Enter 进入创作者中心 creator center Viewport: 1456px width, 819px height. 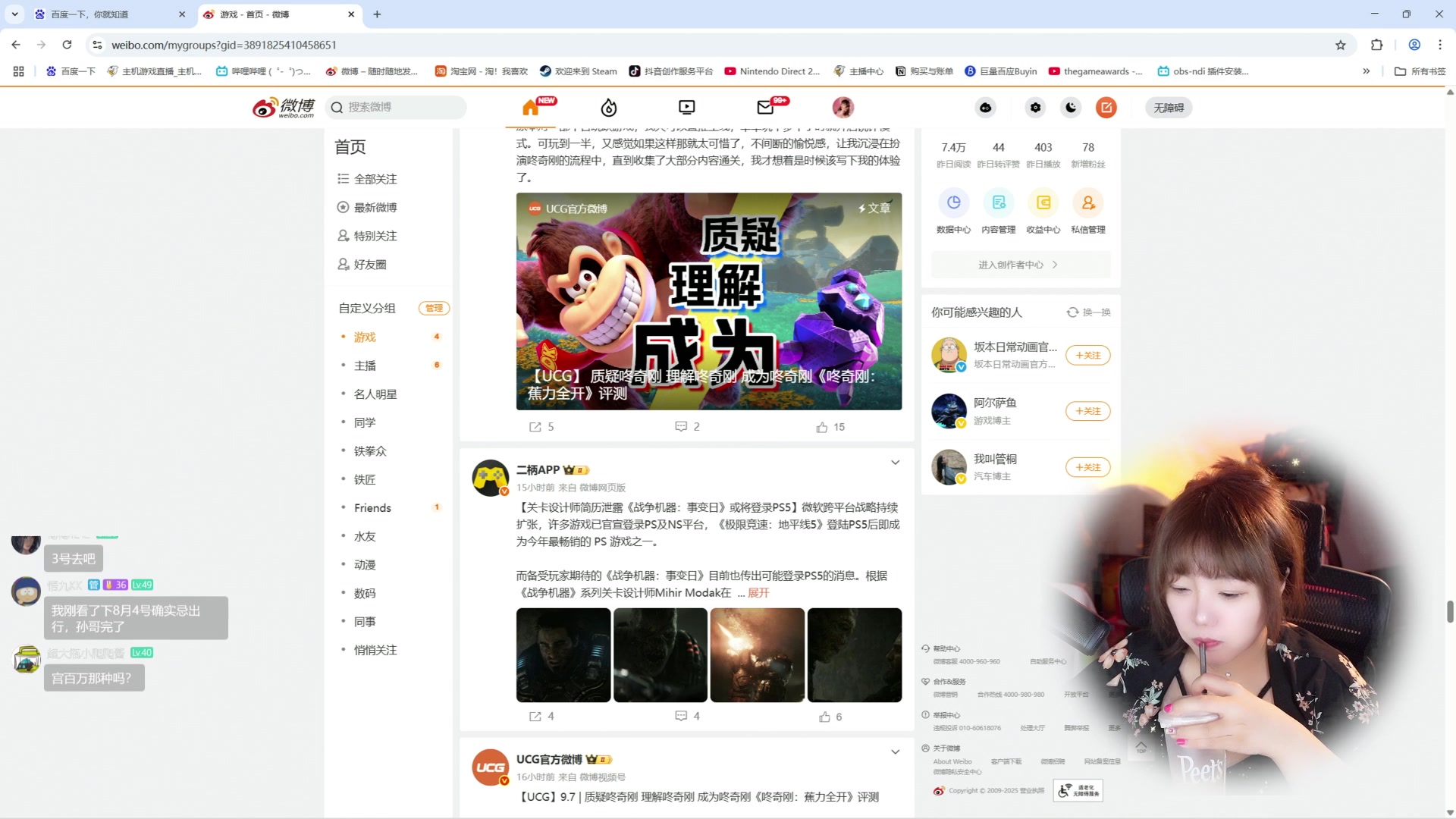click(x=1021, y=265)
